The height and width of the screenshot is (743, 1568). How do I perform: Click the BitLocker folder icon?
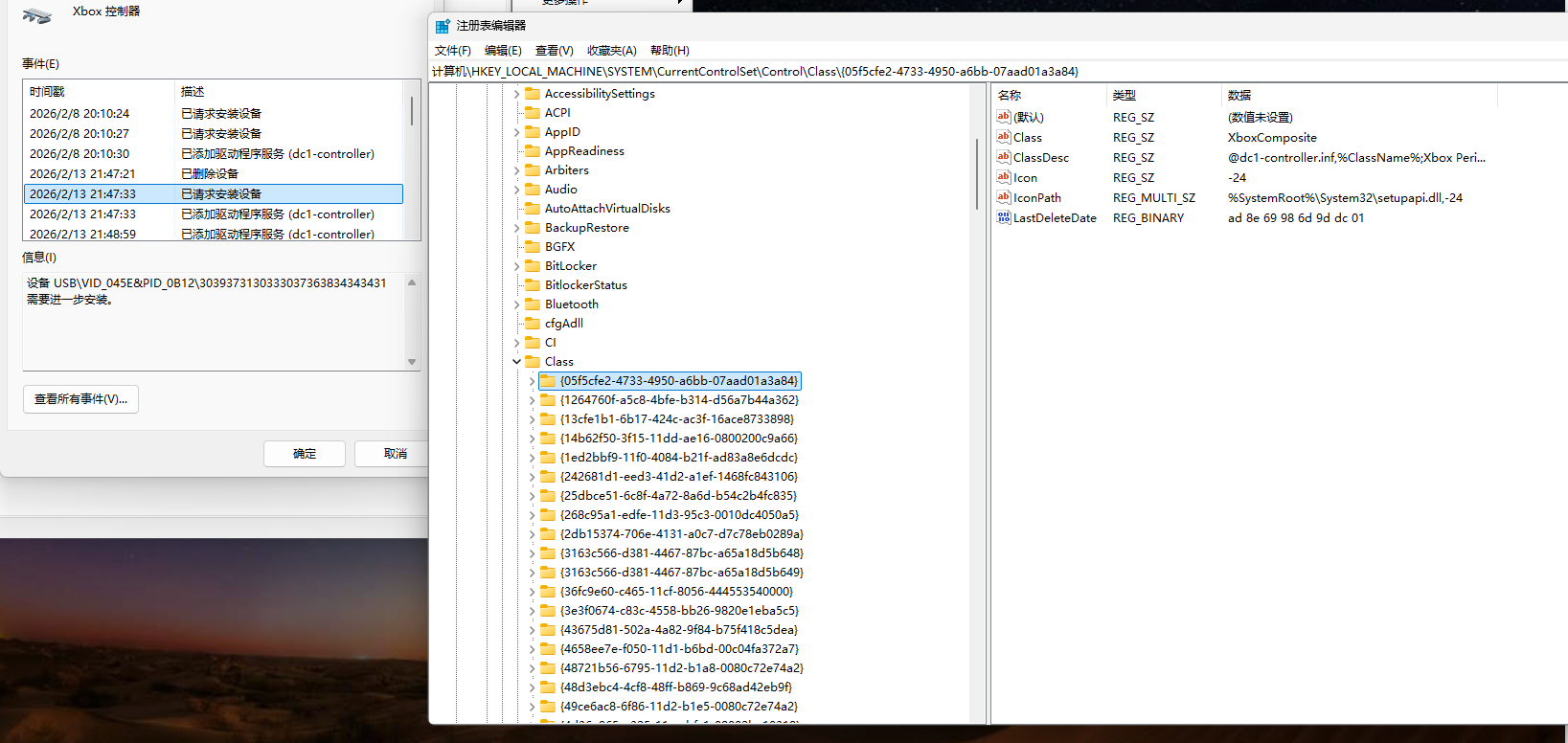[534, 266]
